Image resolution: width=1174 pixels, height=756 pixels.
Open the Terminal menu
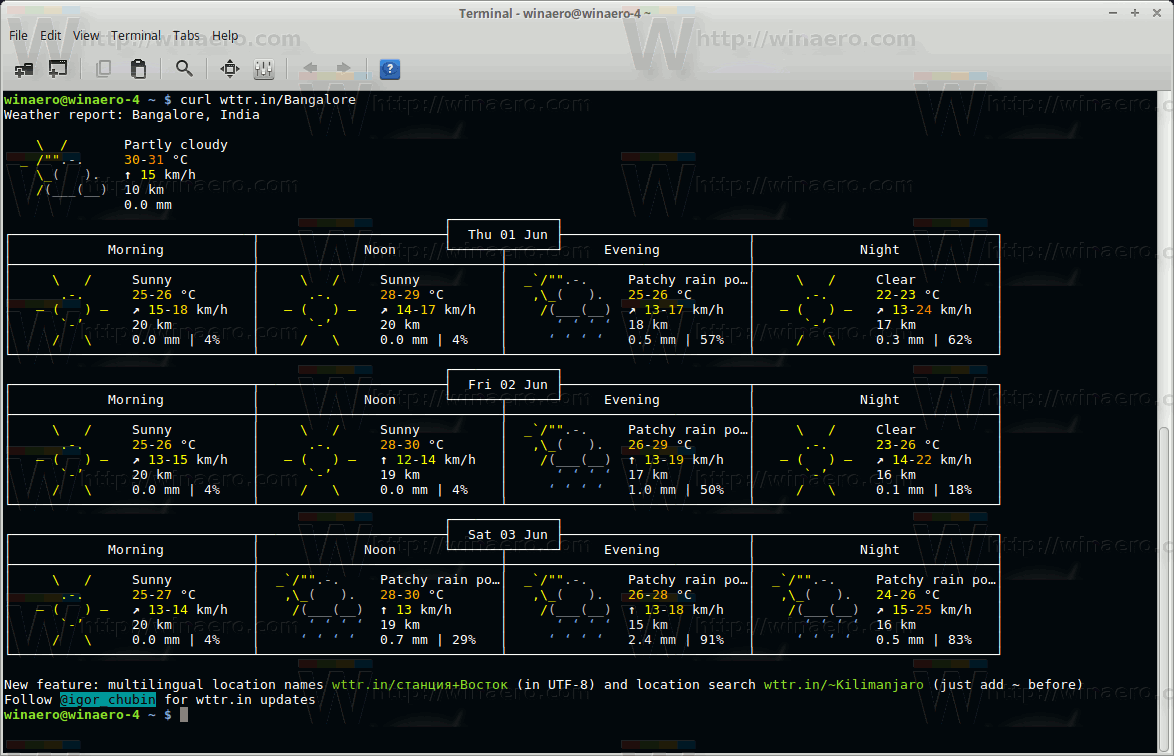[136, 35]
